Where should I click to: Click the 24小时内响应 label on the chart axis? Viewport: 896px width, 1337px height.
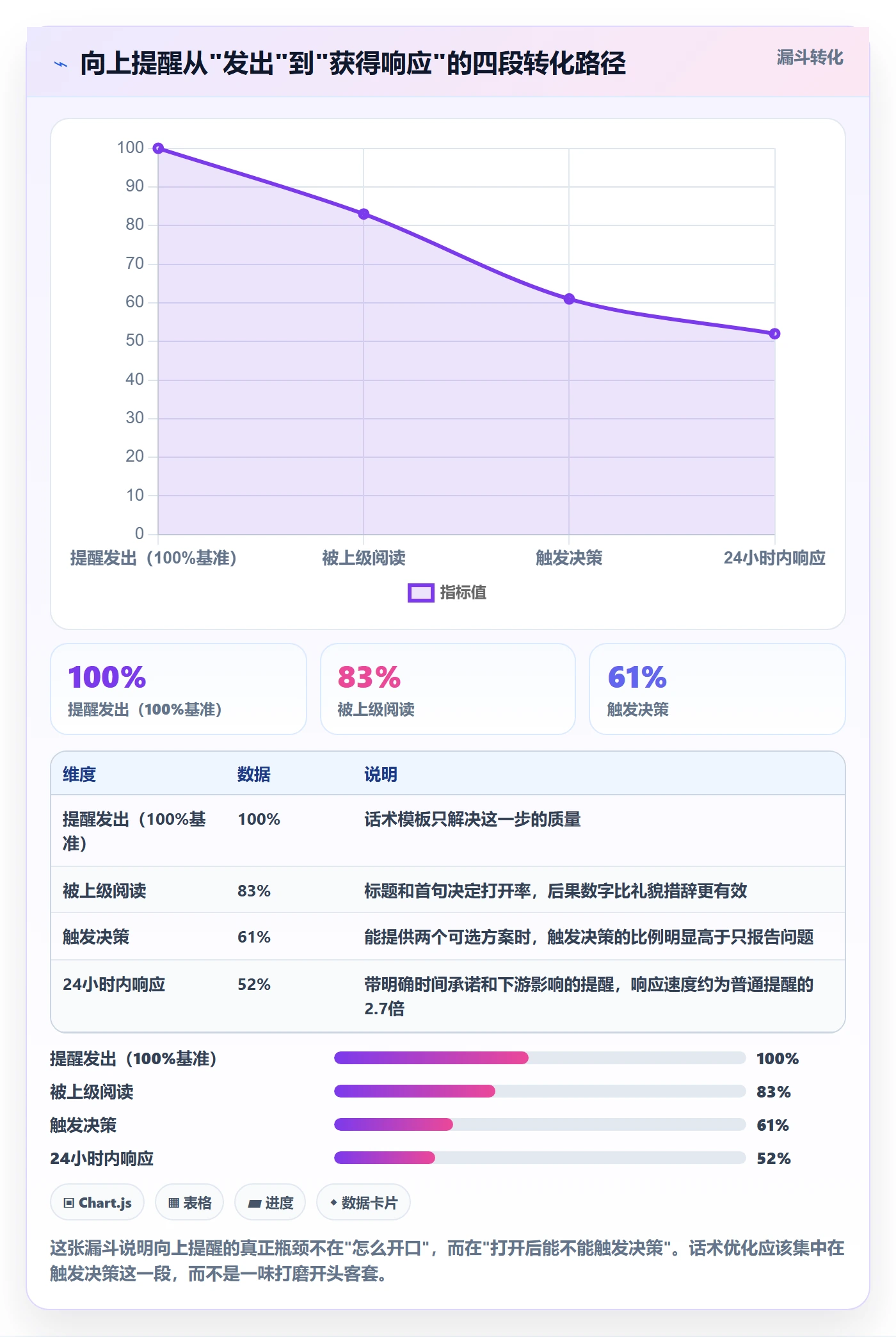coord(774,558)
